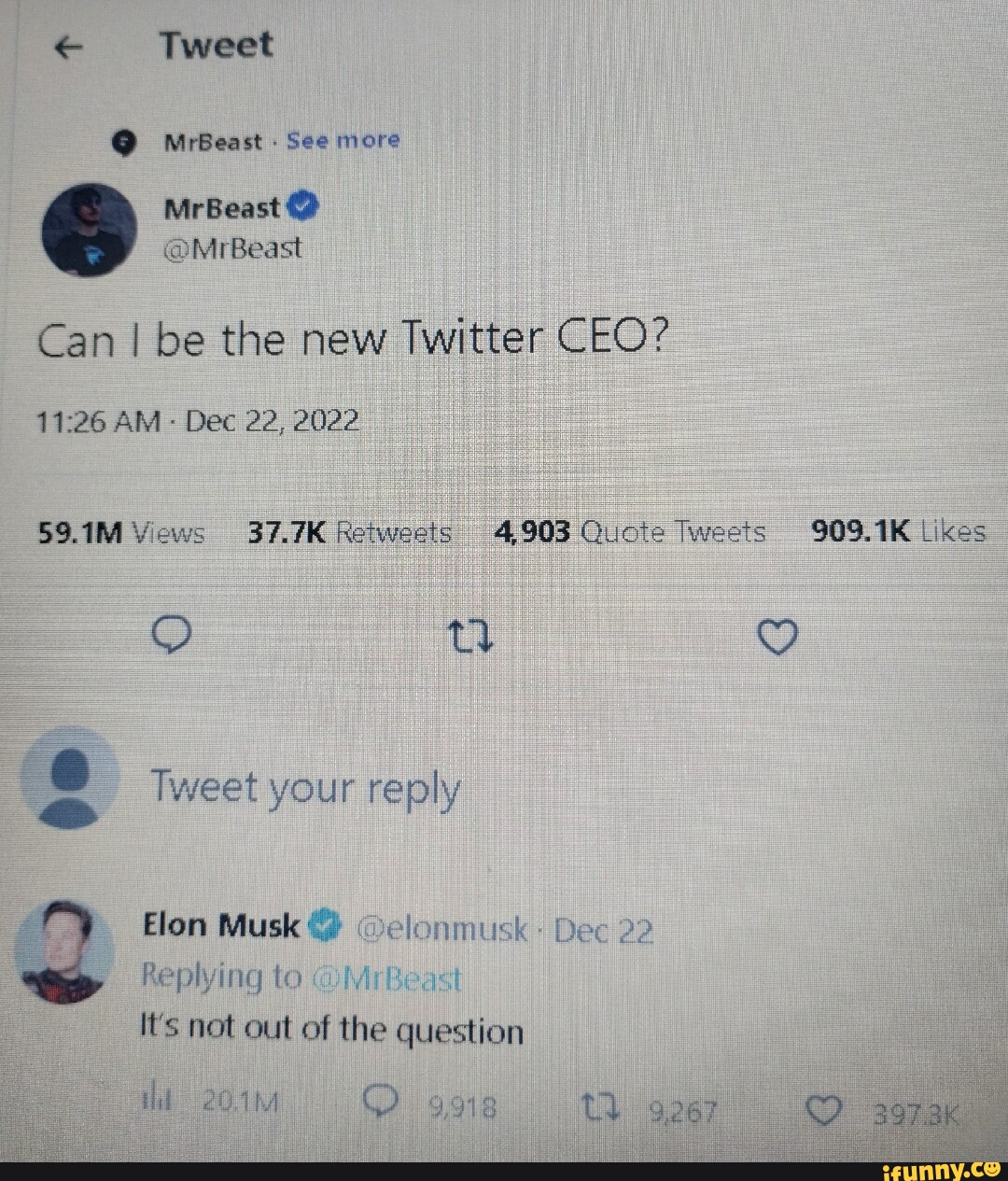Open analytics via the bar chart icon
Viewport: 1008px width, 1181px height.
click(x=157, y=1101)
